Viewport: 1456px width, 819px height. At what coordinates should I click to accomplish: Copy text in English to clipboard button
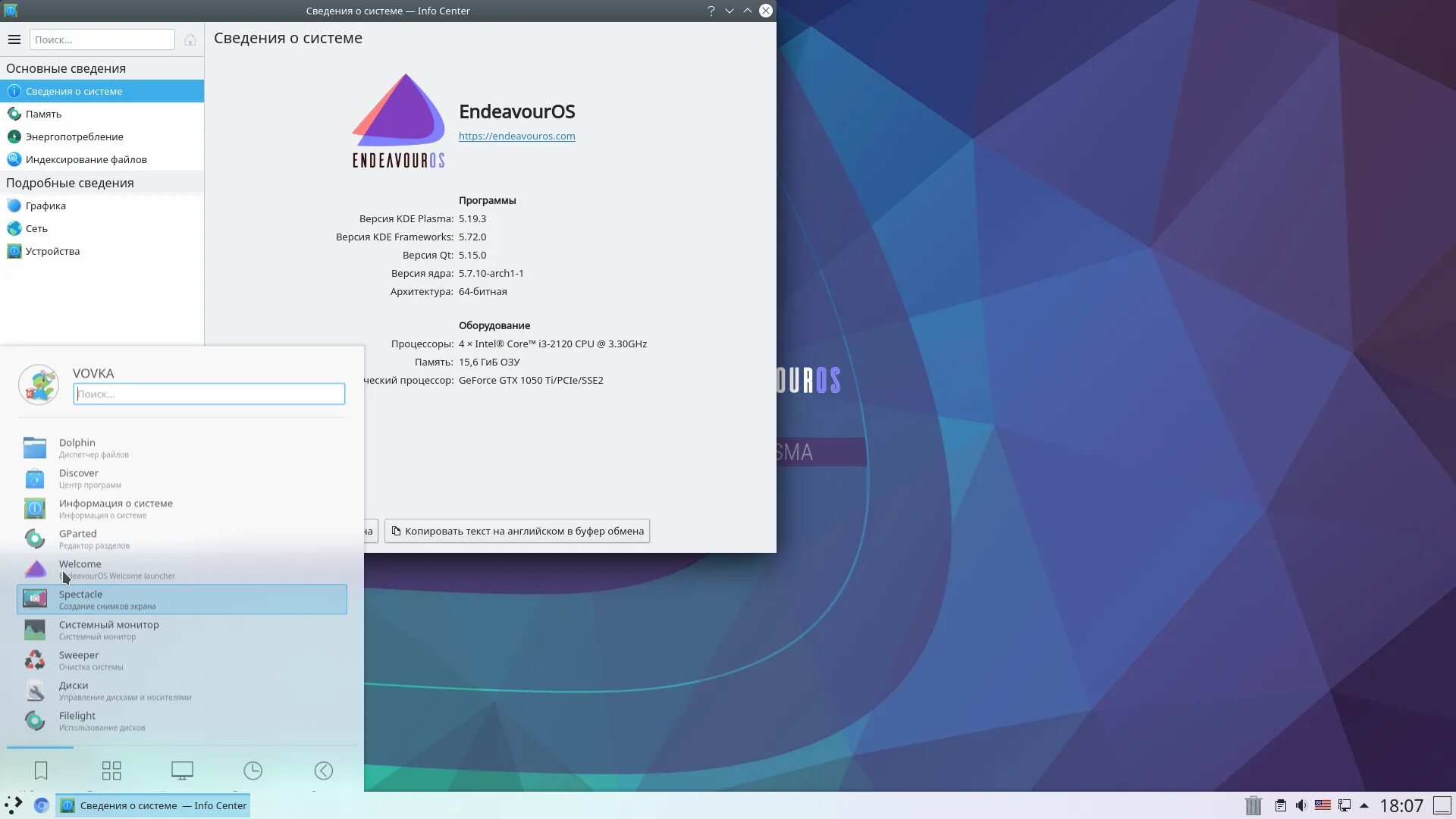[517, 531]
